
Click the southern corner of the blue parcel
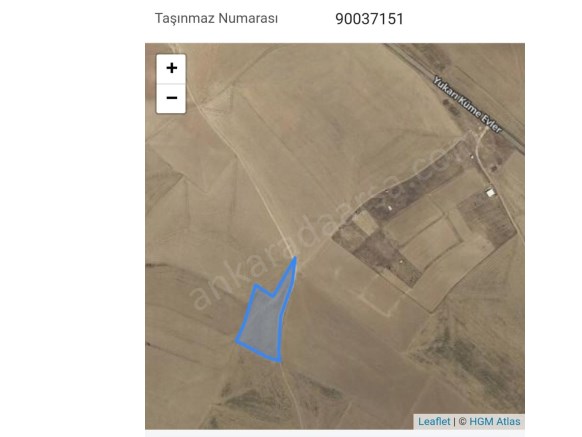point(278,360)
